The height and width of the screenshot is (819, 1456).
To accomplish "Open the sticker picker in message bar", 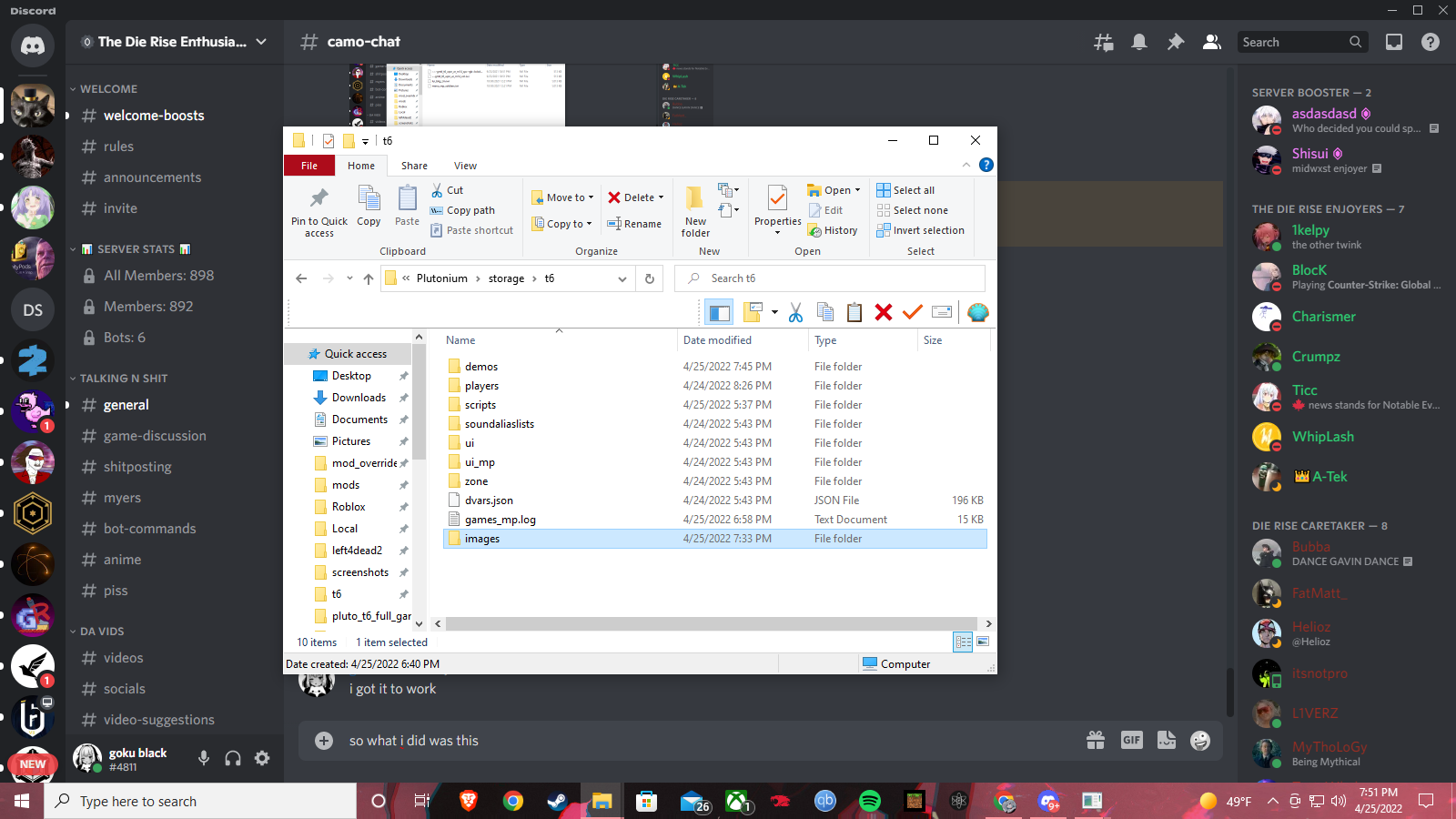I will 1167,741.
